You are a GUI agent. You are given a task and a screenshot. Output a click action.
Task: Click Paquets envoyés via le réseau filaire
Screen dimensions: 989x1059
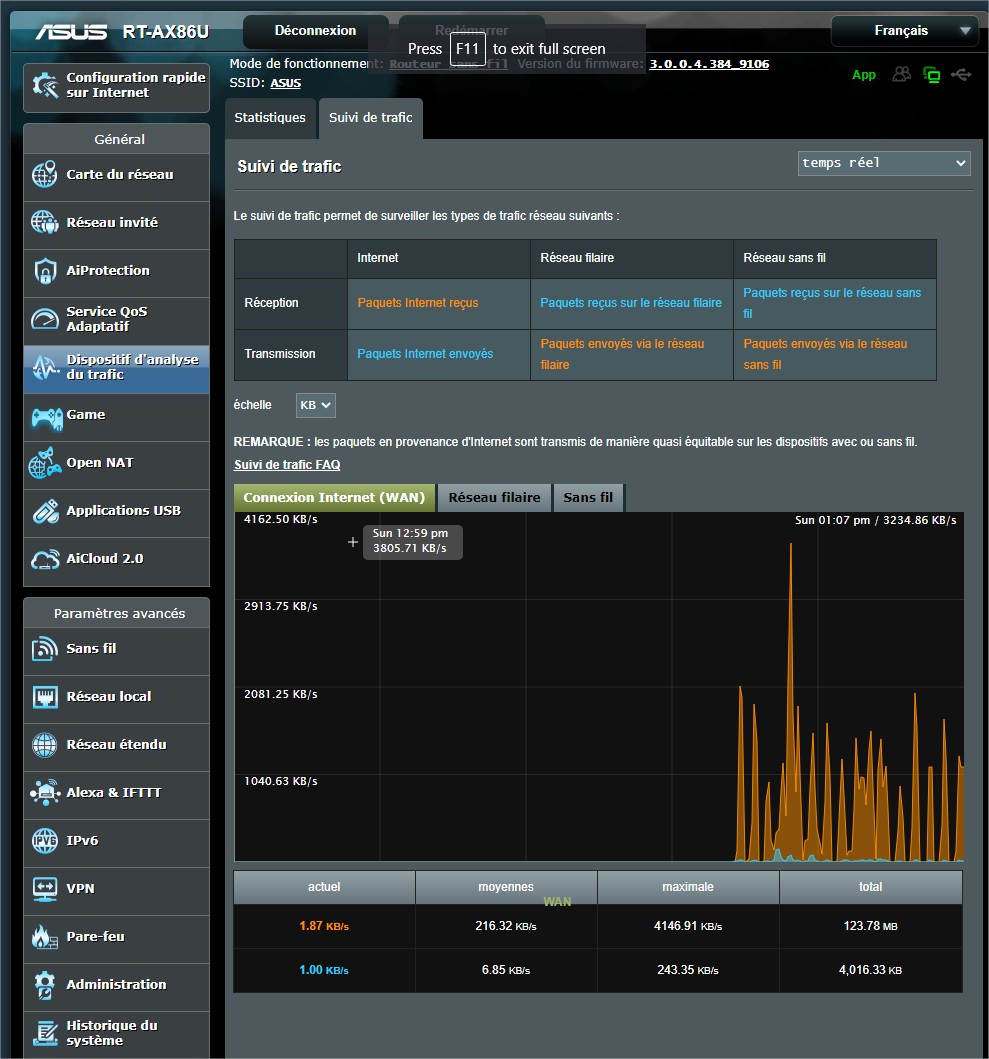tap(622, 354)
